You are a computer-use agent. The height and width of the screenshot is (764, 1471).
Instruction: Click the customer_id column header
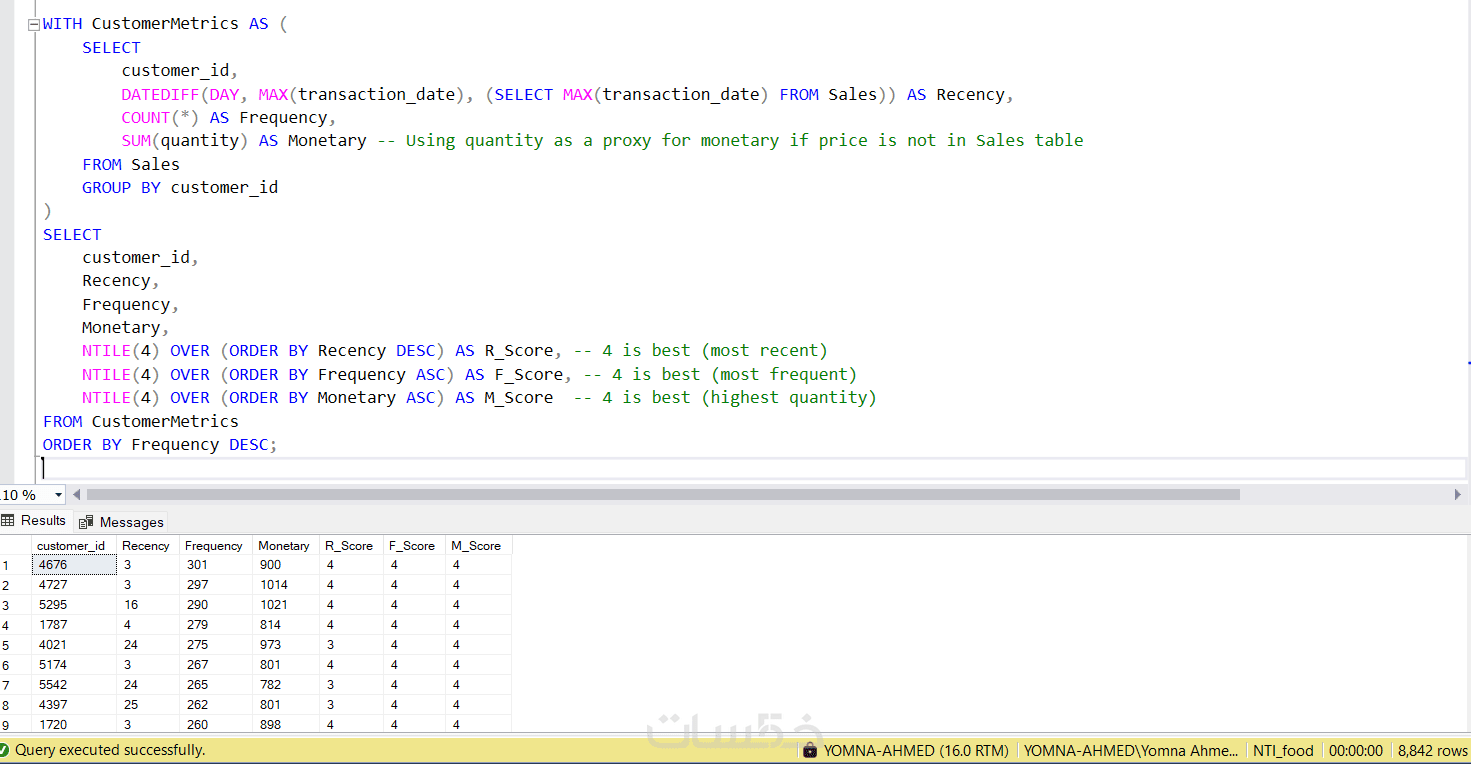point(74,546)
